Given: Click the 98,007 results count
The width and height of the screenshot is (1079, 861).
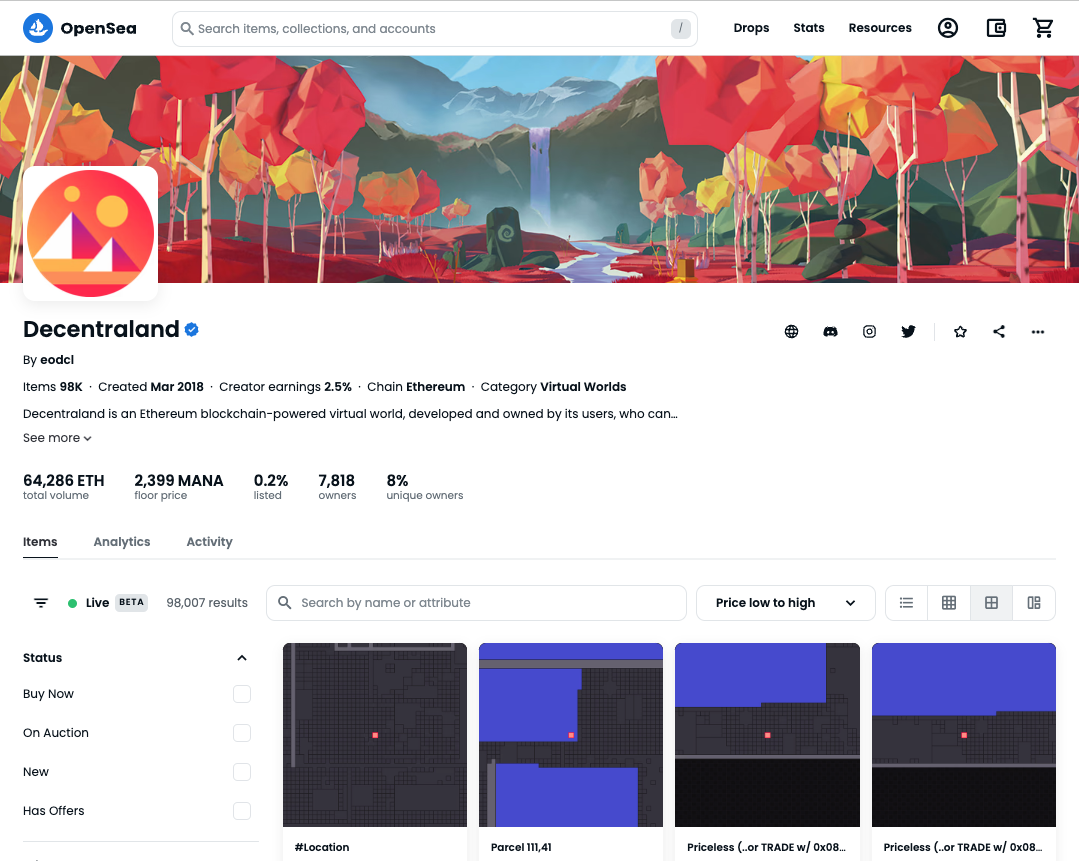Looking at the screenshot, I should pyautogui.click(x=207, y=603).
